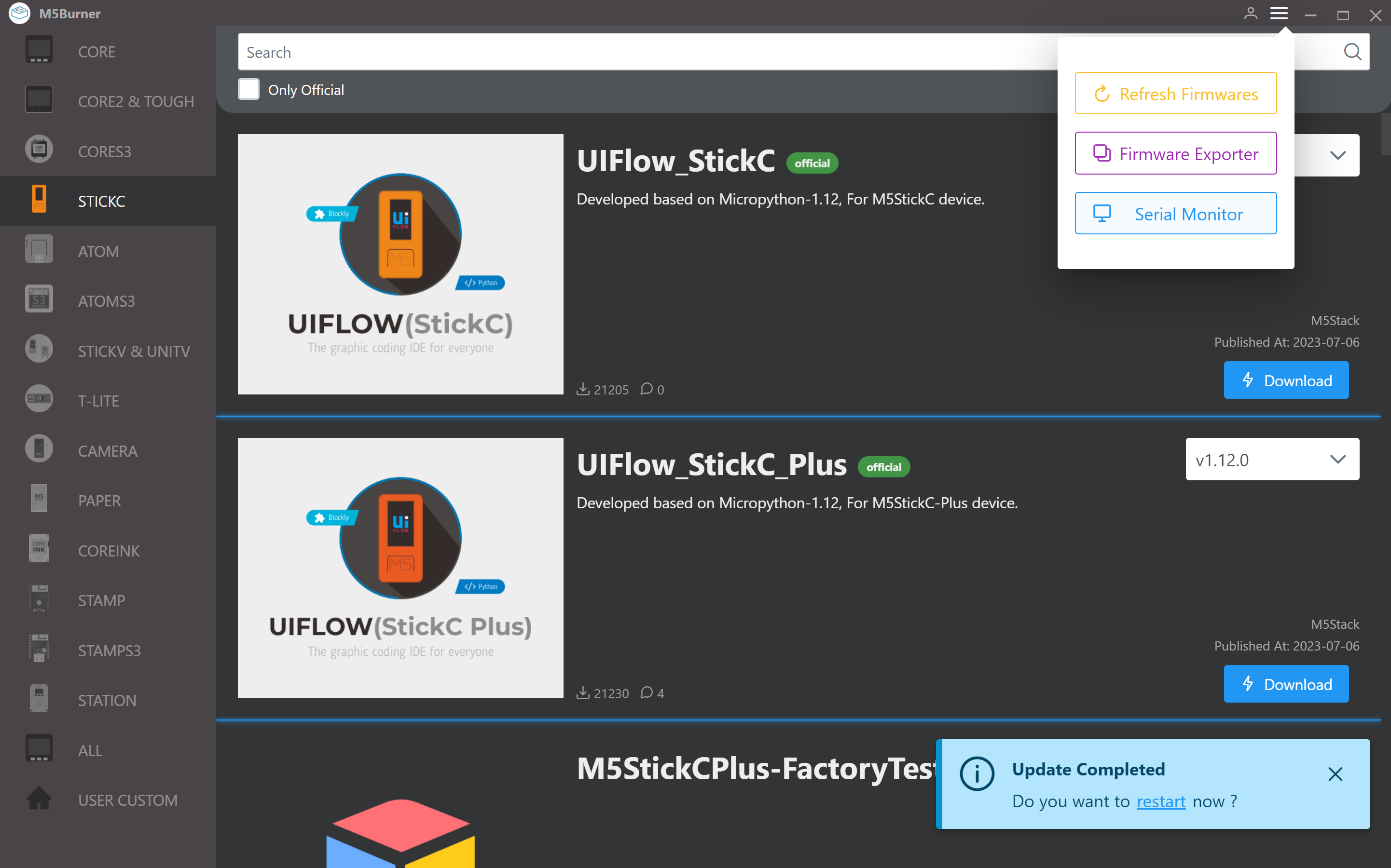The height and width of the screenshot is (868, 1391).
Task: Click the search magnifier icon
Action: pos(1352,52)
